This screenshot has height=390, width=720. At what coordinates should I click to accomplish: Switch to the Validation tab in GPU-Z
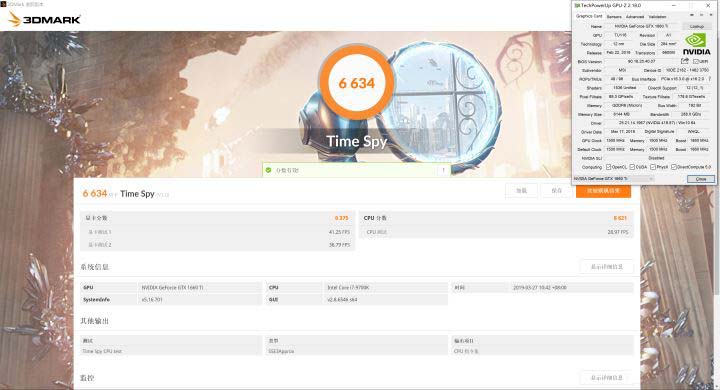[x=657, y=17]
